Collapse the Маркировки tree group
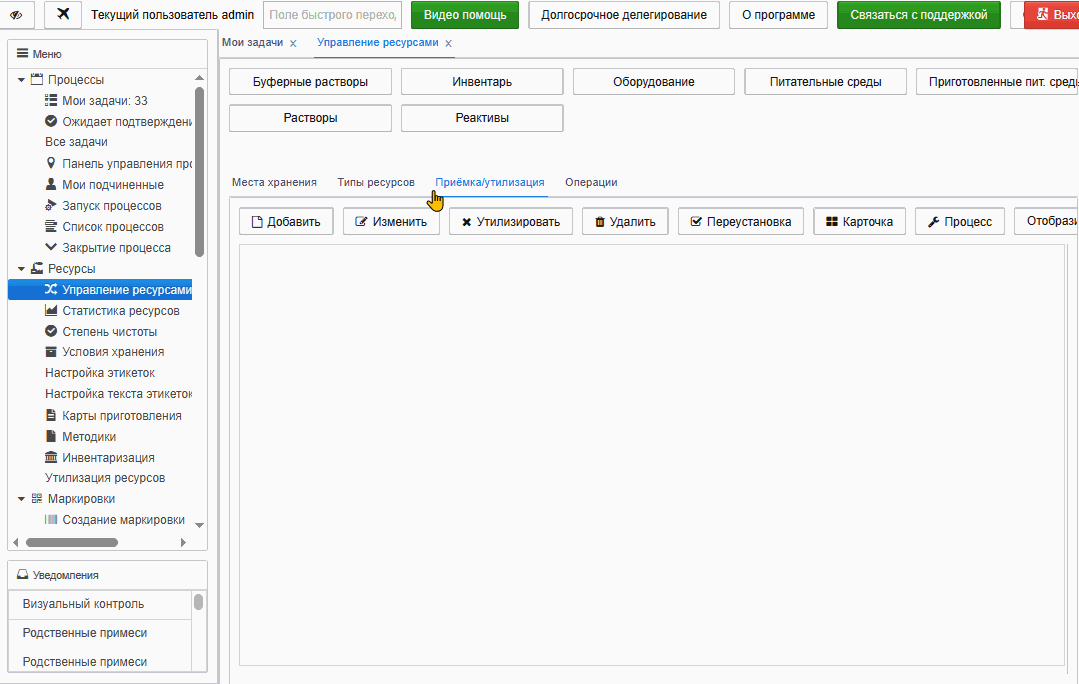 (21, 499)
